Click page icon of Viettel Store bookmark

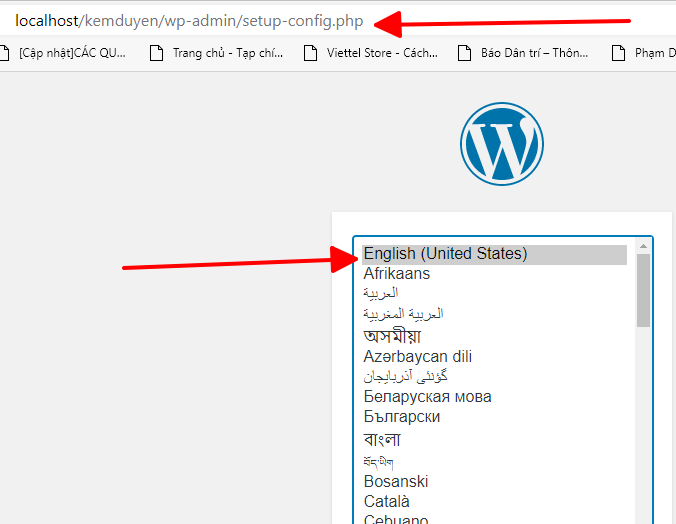coord(310,53)
